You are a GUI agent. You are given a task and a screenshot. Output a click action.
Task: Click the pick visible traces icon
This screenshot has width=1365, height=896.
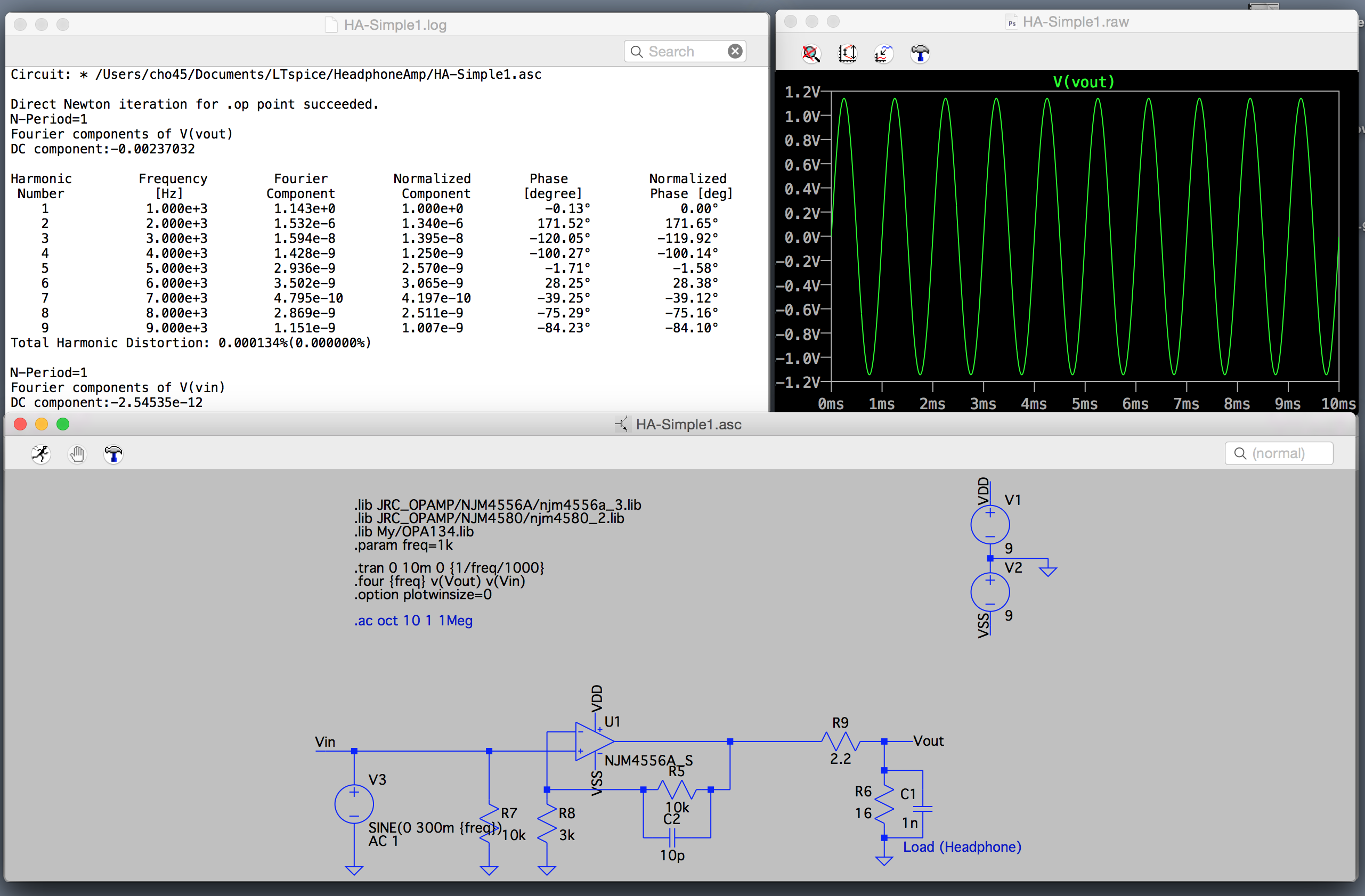point(884,54)
